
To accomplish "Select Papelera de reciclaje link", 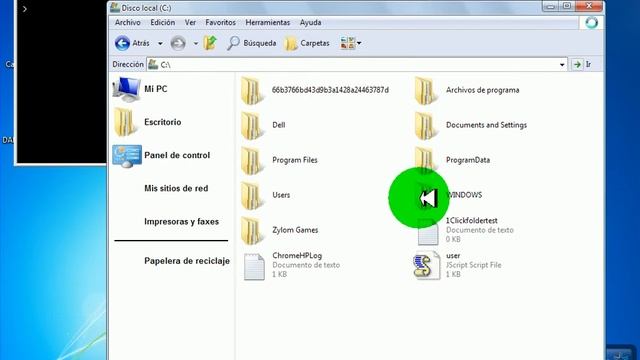I will point(187,260).
